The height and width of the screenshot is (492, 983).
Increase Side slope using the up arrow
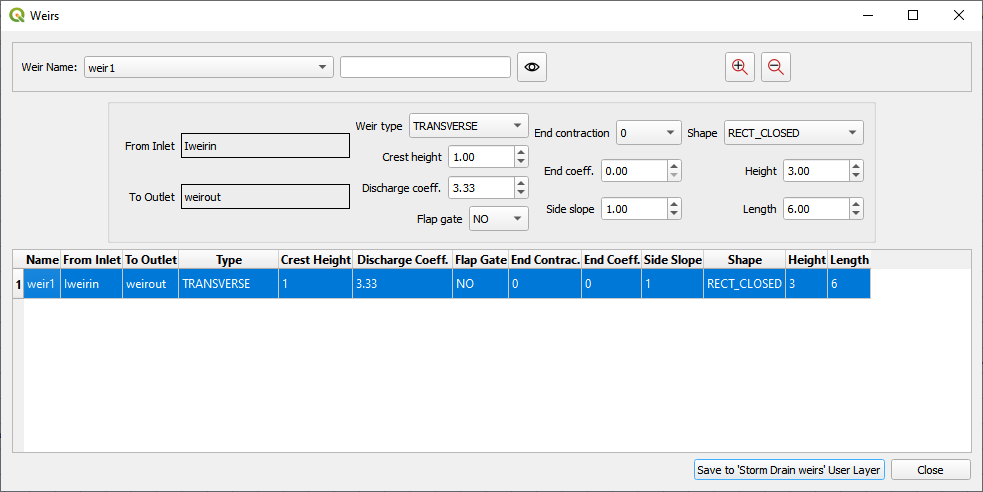[674, 204]
